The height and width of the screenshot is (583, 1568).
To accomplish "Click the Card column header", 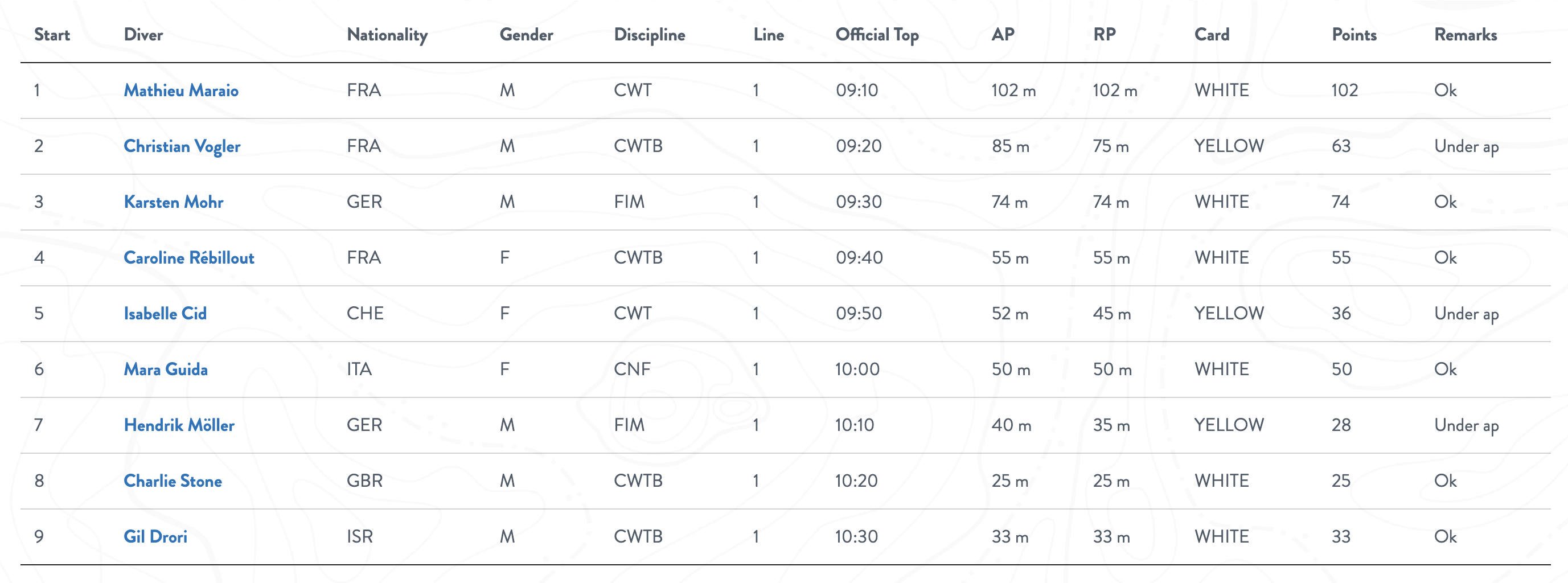I will pos(1212,35).
